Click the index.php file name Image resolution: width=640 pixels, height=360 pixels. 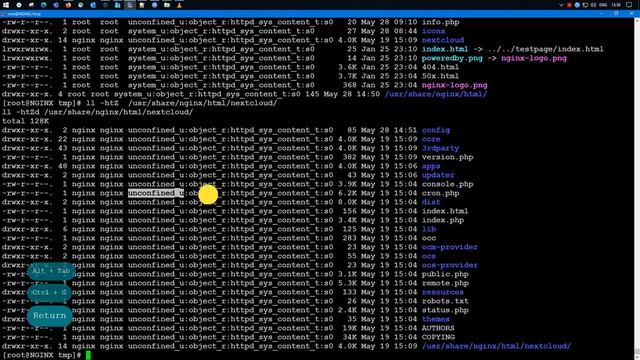click(443, 220)
